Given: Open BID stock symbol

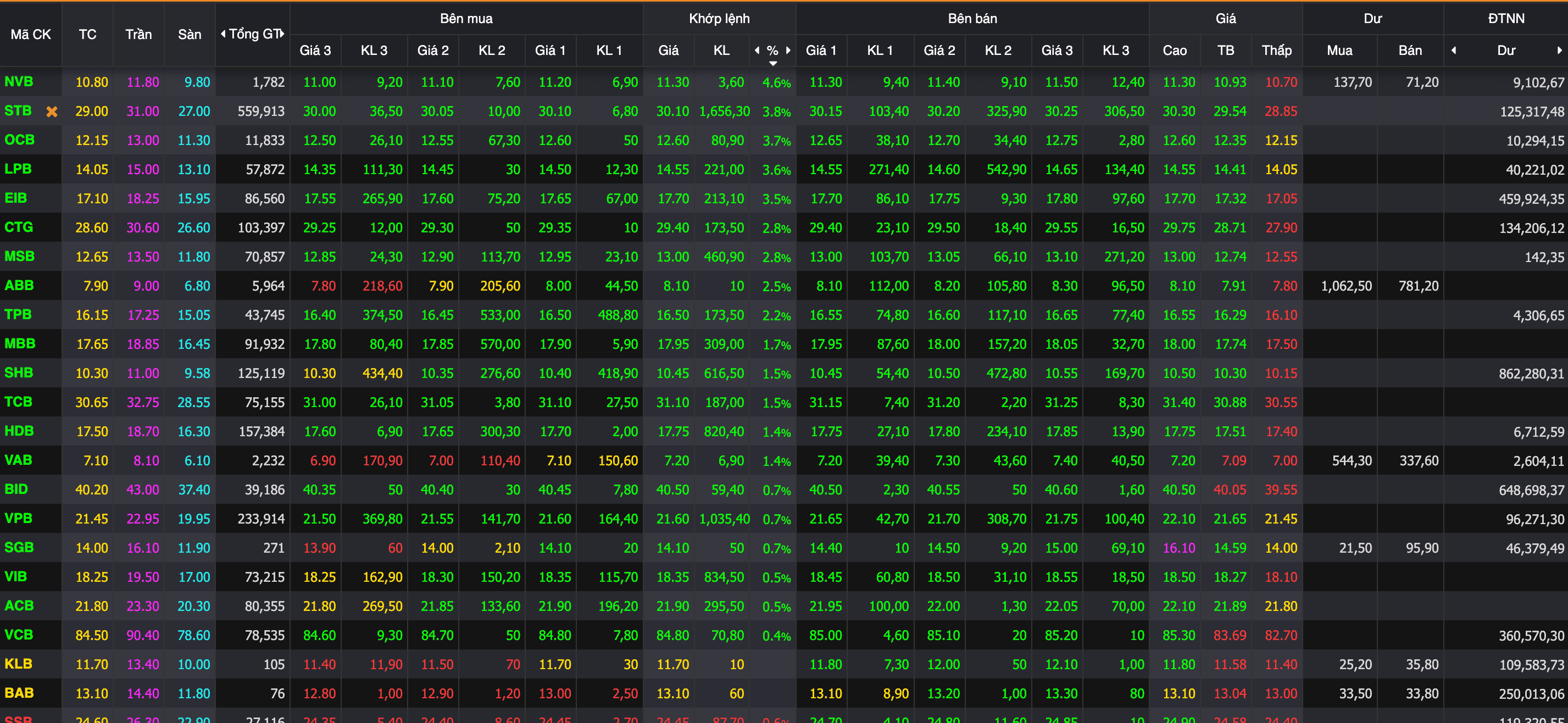Looking at the screenshot, I should [x=16, y=490].
